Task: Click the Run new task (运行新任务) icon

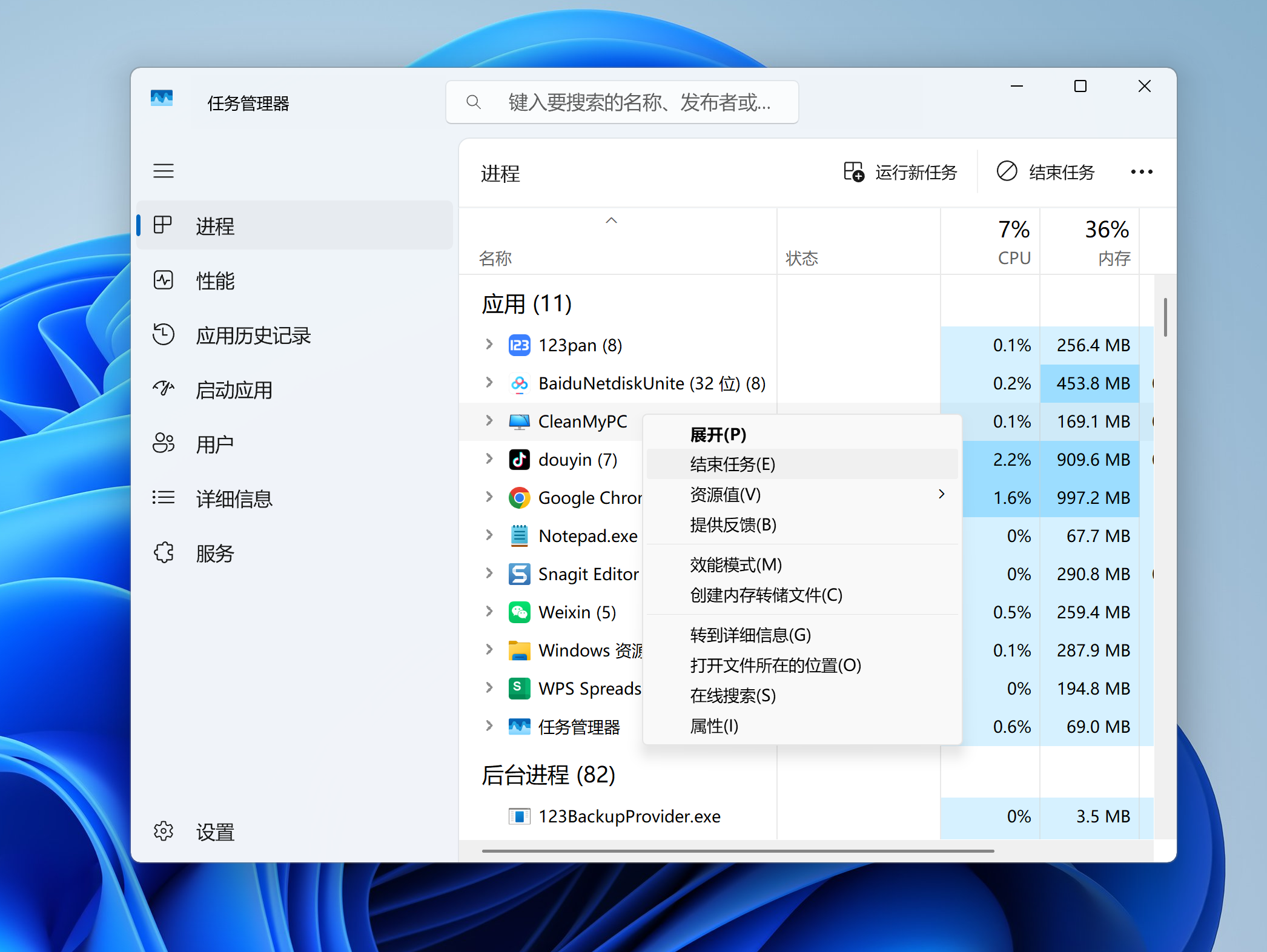Action: point(853,172)
